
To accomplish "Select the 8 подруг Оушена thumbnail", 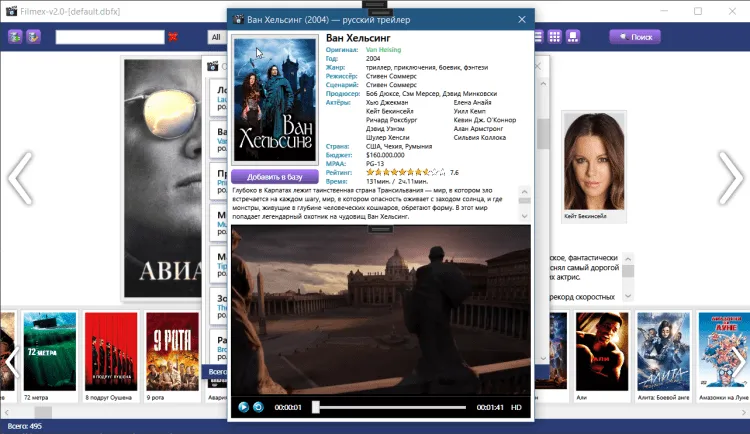I will 111,352.
